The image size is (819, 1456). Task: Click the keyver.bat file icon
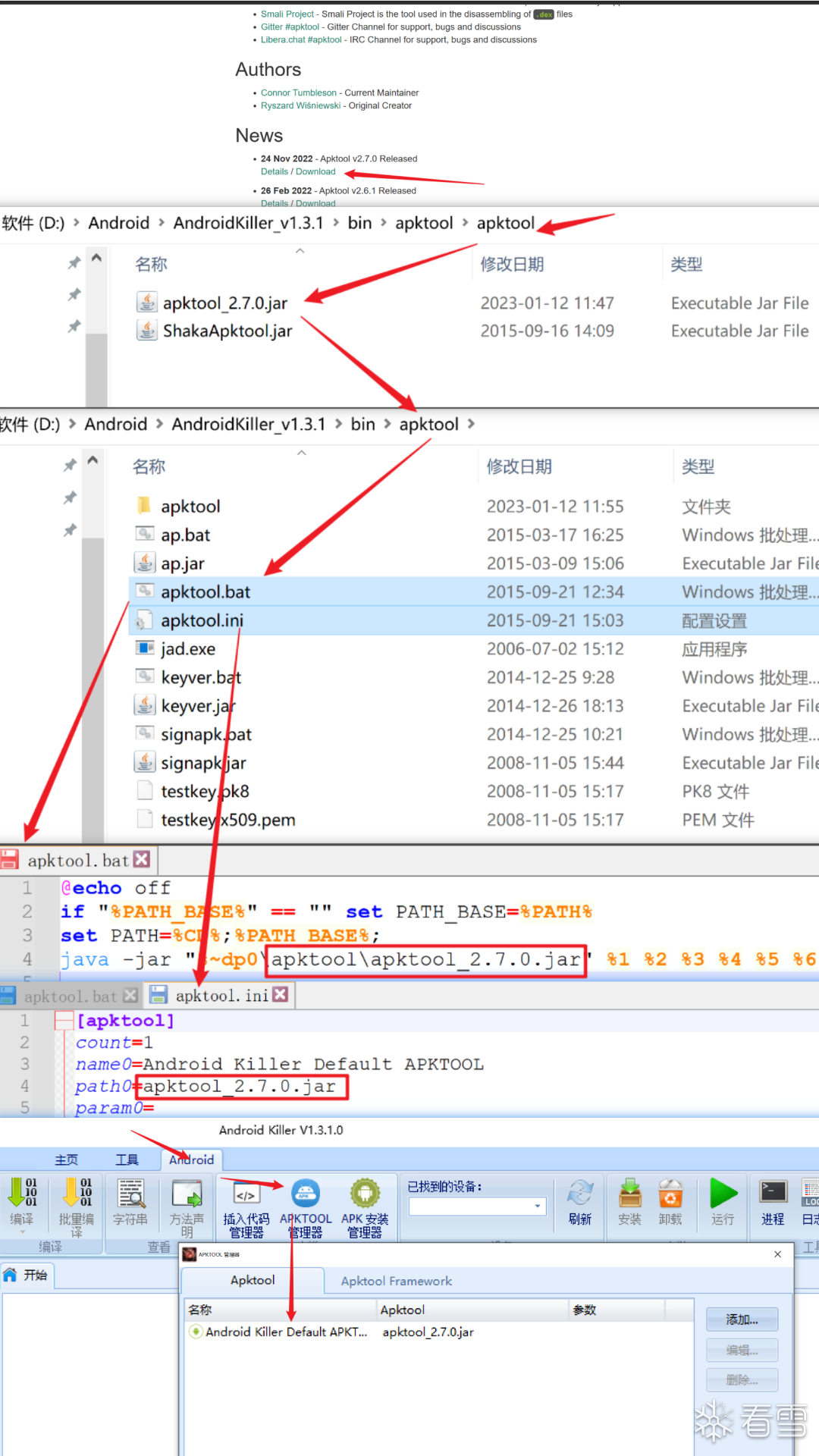click(x=144, y=677)
